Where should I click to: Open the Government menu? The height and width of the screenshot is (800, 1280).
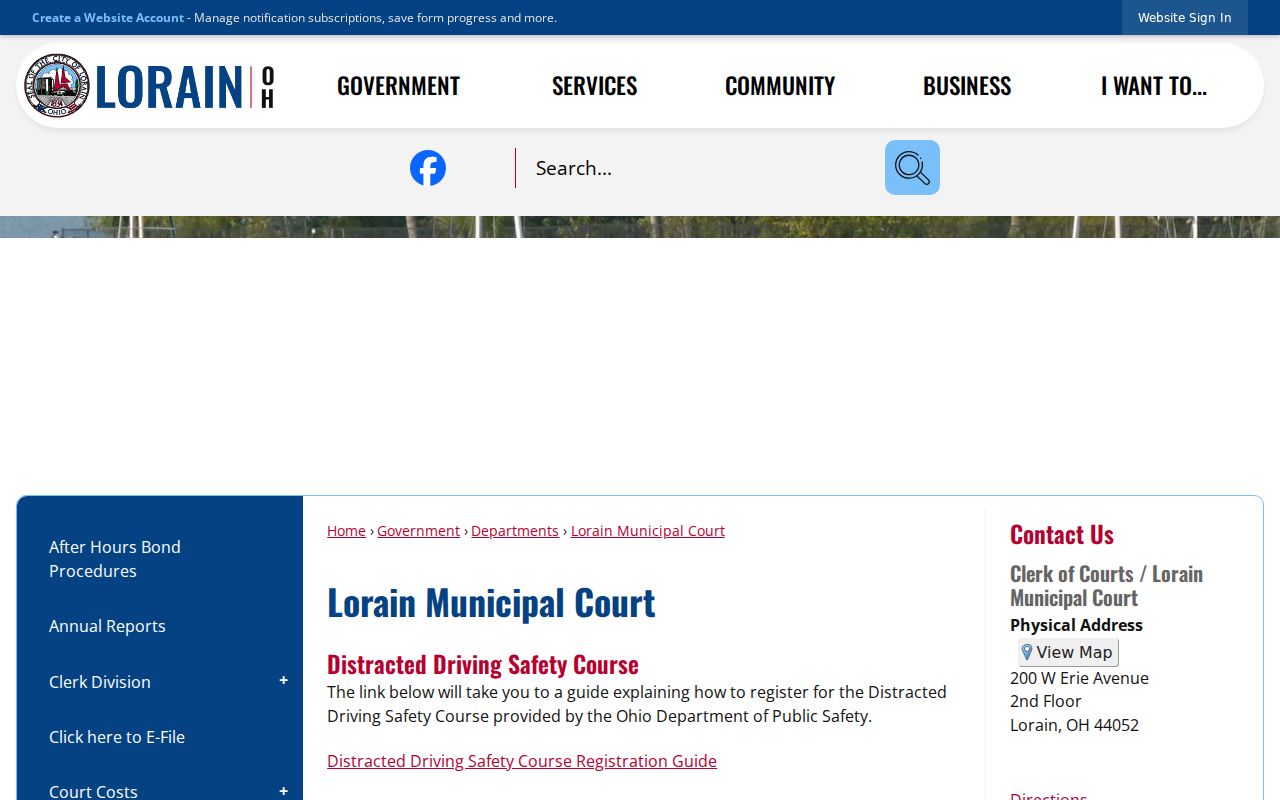click(x=398, y=86)
